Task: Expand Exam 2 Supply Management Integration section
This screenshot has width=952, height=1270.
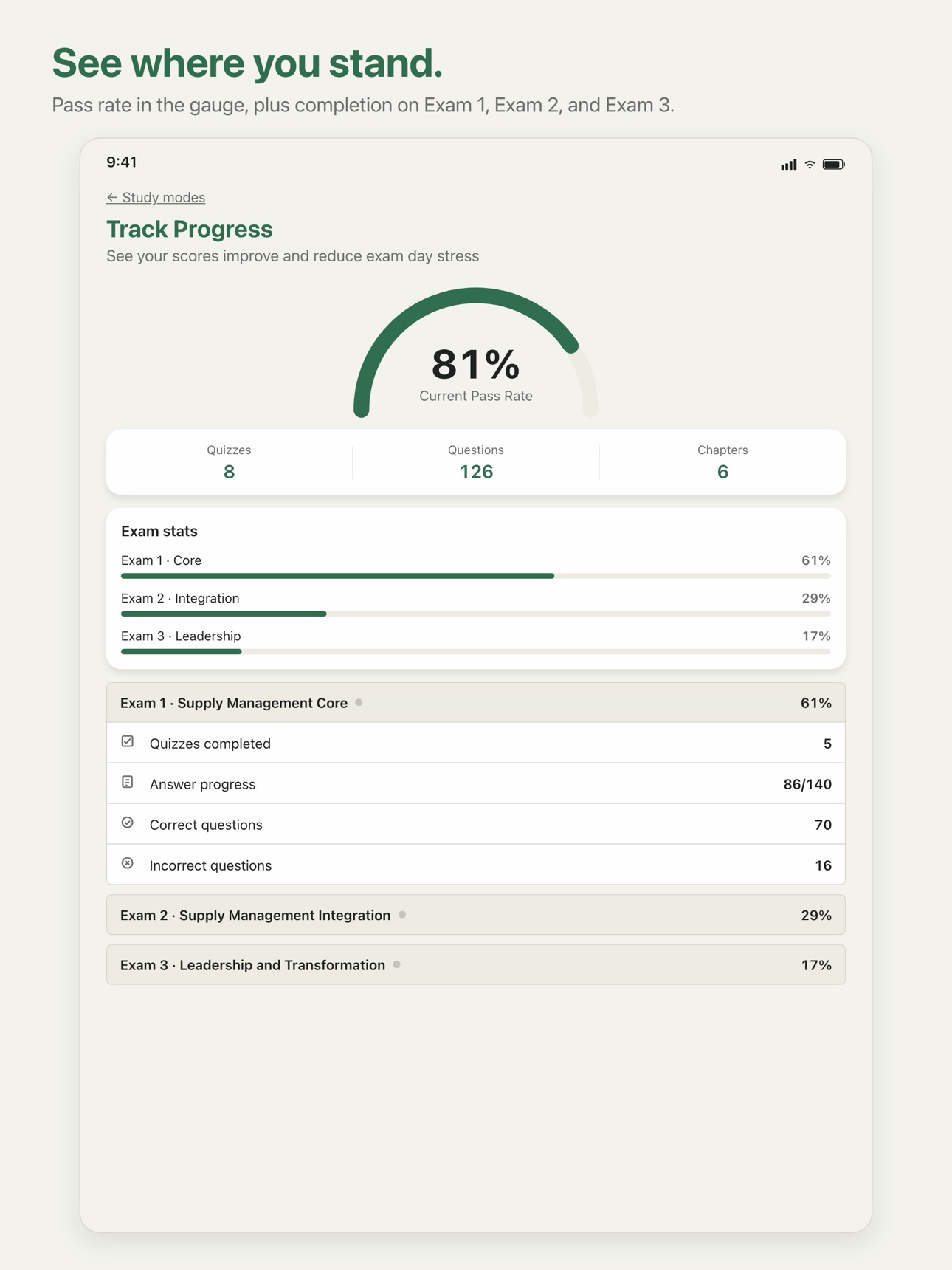Action: (x=476, y=915)
